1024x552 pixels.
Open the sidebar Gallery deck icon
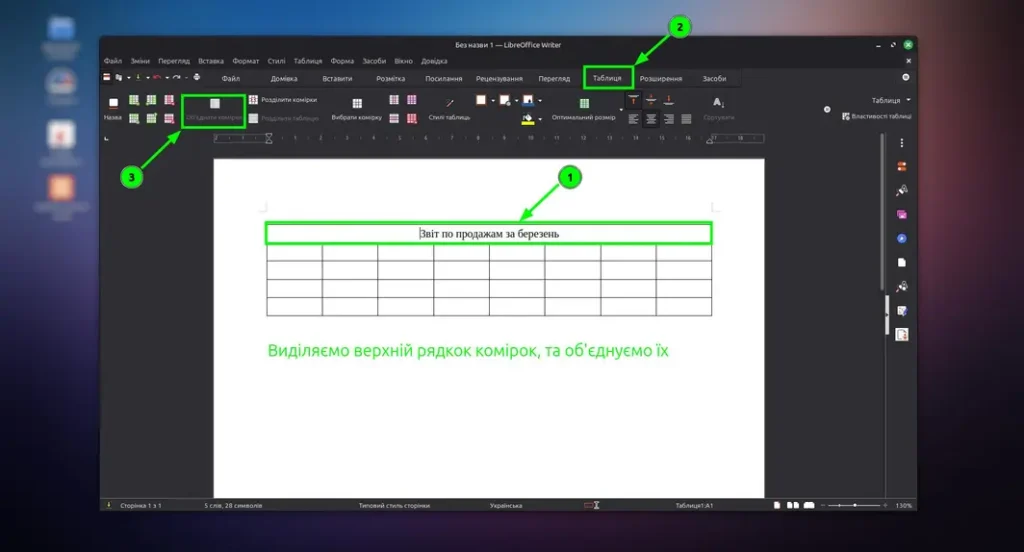902,215
